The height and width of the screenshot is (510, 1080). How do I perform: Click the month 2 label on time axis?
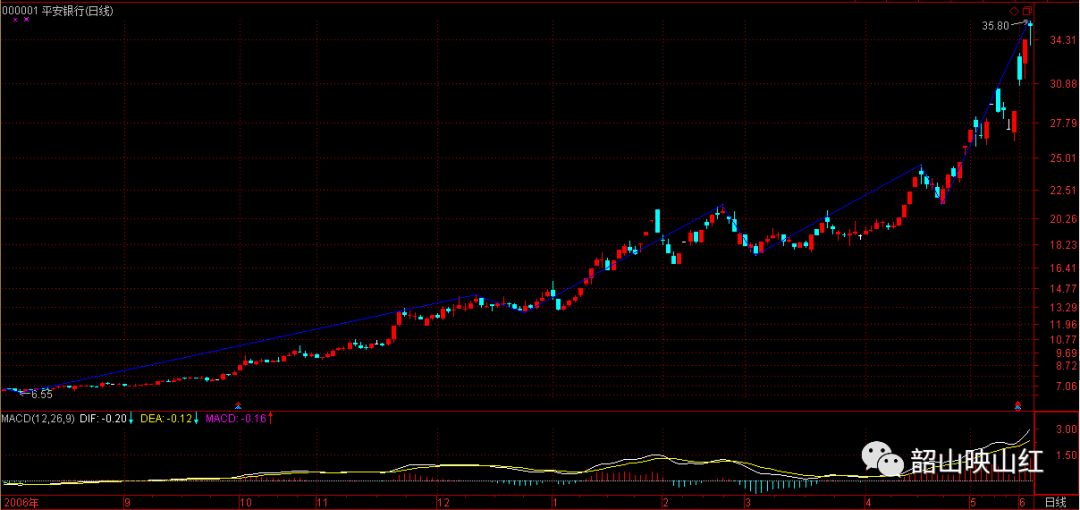(x=665, y=501)
